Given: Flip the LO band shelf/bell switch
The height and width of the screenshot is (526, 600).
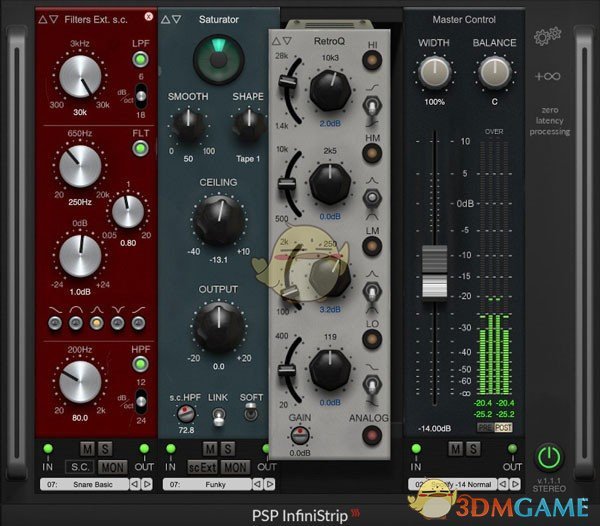Looking at the screenshot, I should pos(372,385).
